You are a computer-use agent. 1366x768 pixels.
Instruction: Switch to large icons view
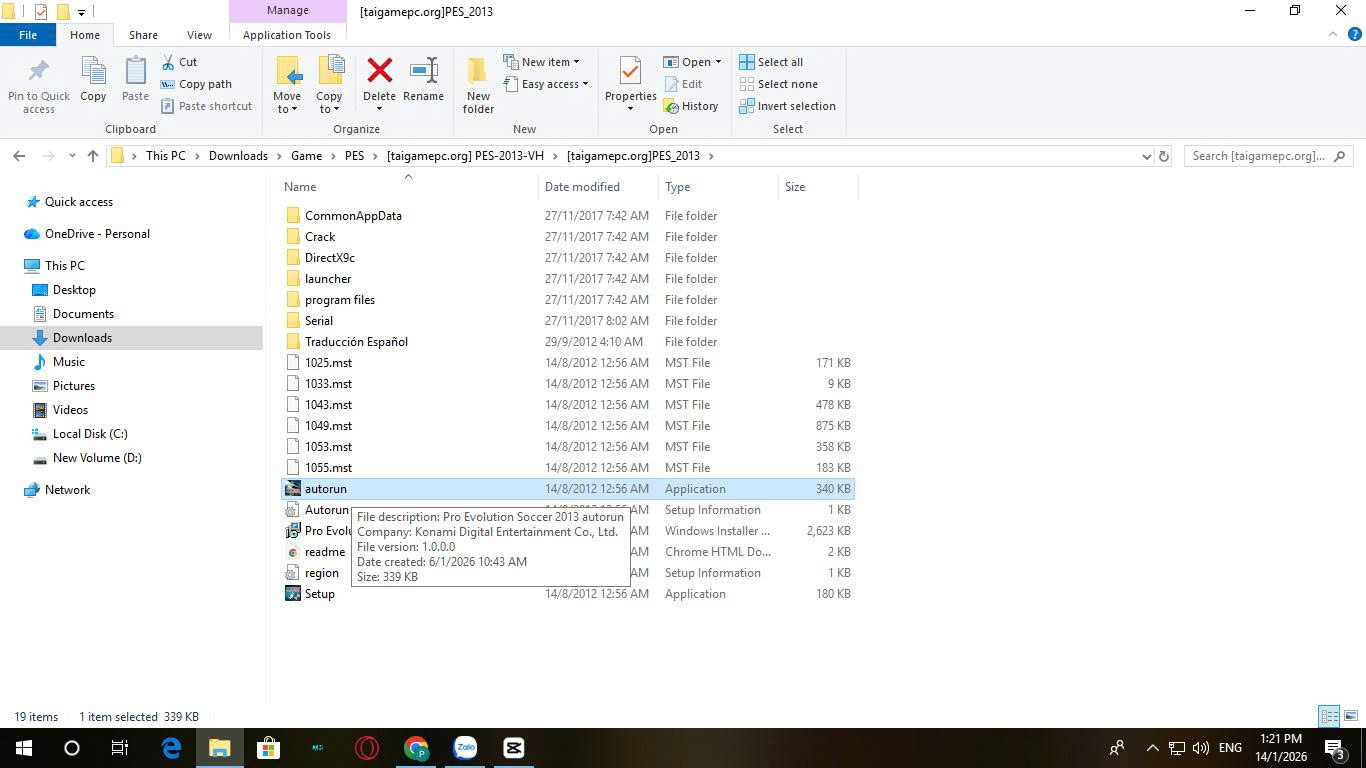pyautogui.click(x=1350, y=716)
